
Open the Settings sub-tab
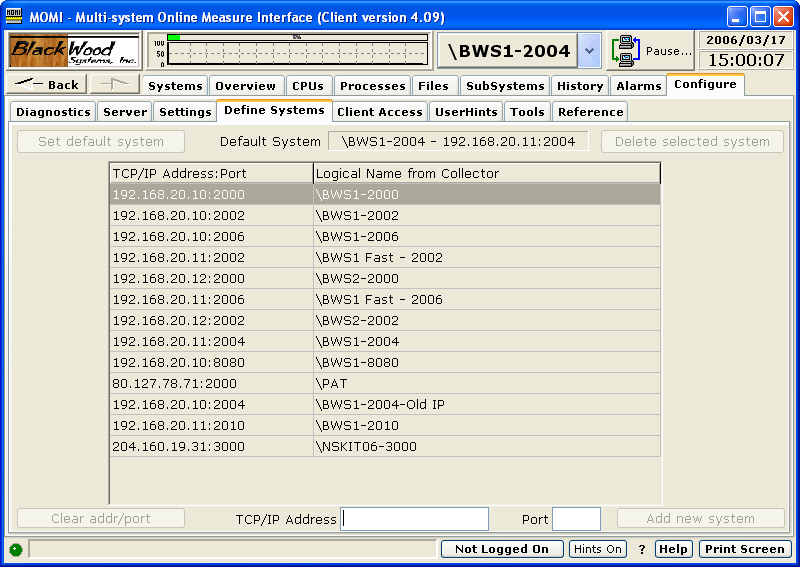click(x=185, y=112)
